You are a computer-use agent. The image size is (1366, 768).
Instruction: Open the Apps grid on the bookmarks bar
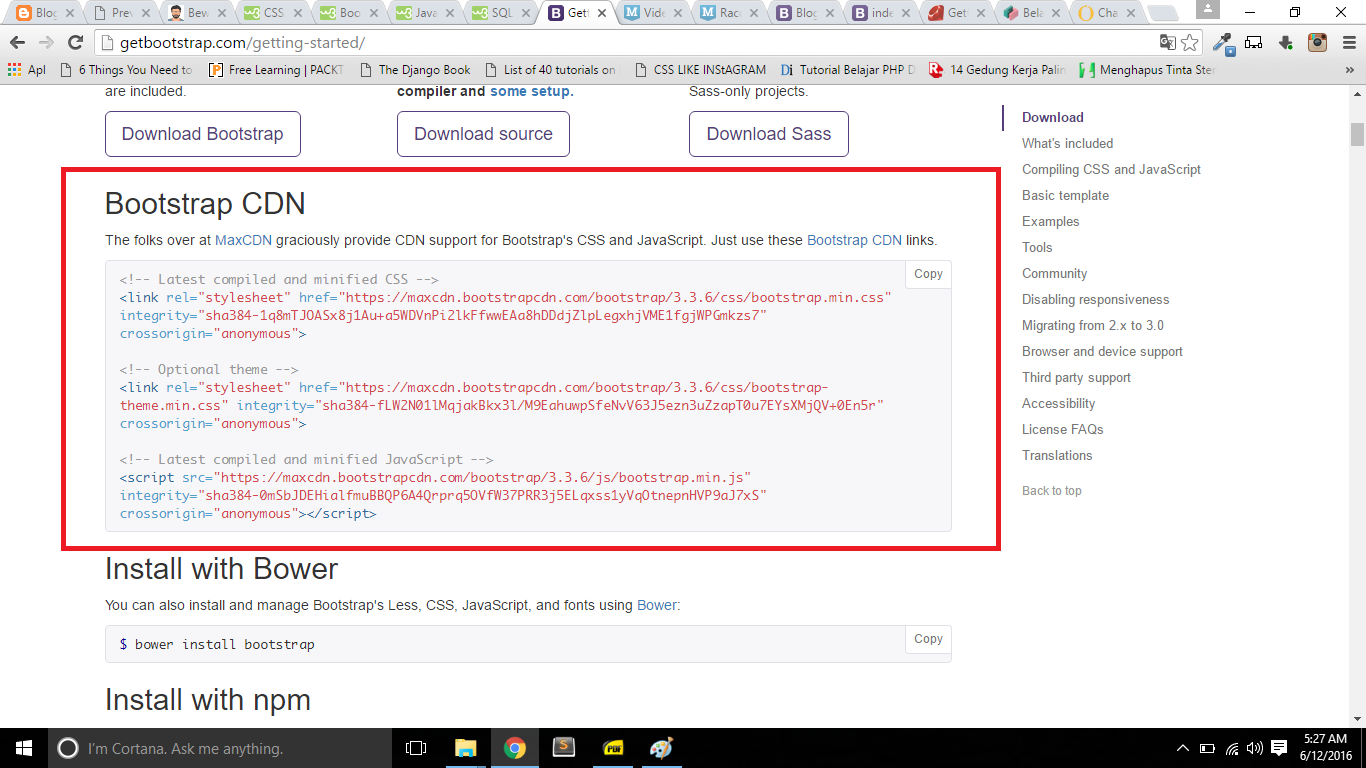pyautogui.click(x=16, y=69)
